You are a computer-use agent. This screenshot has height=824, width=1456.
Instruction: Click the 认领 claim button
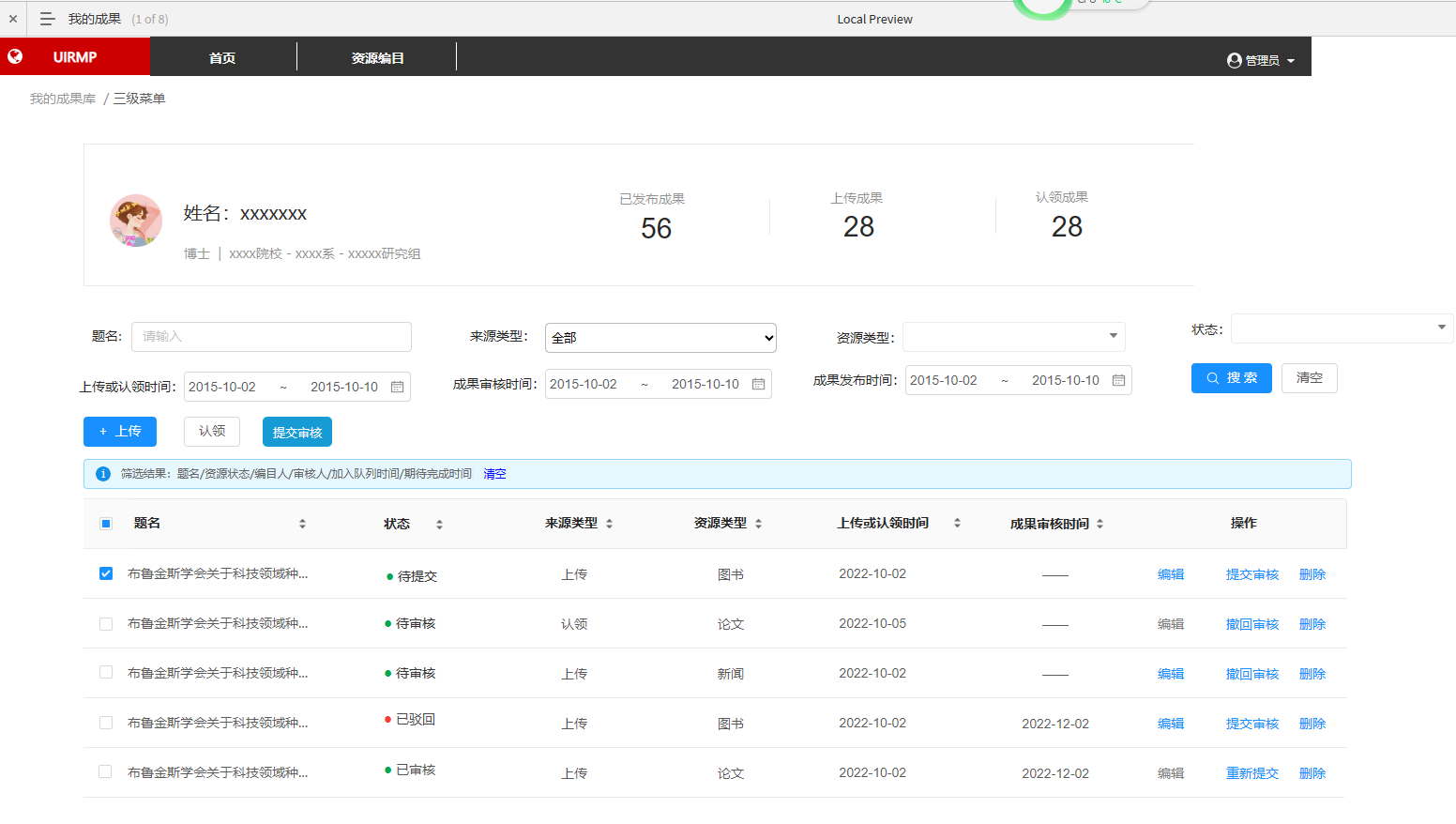pyautogui.click(x=212, y=432)
